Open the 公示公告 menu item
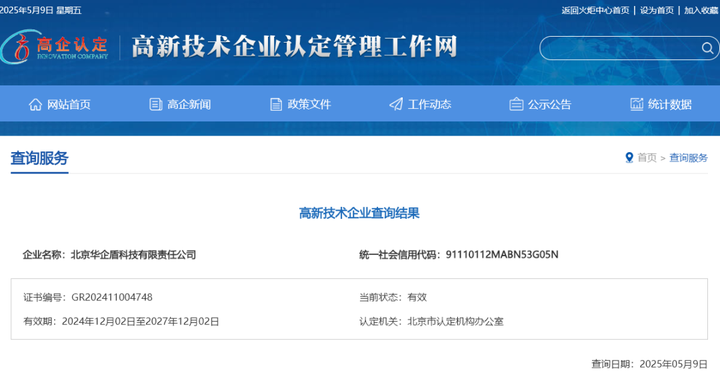The image size is (720, 383). pyautogui.click(x=540, y=105)
